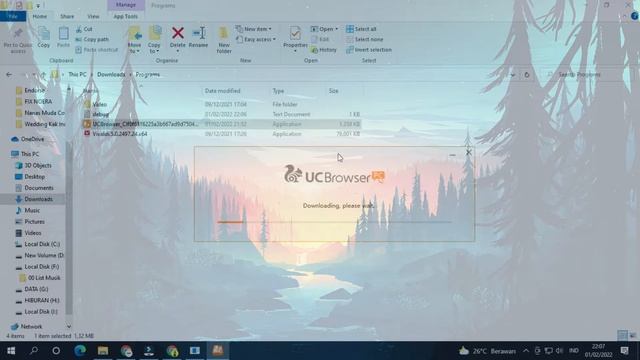Expand the Easy access dropdown
The image size is (640, 360).
pyautogui.click(x=256, y=39)
